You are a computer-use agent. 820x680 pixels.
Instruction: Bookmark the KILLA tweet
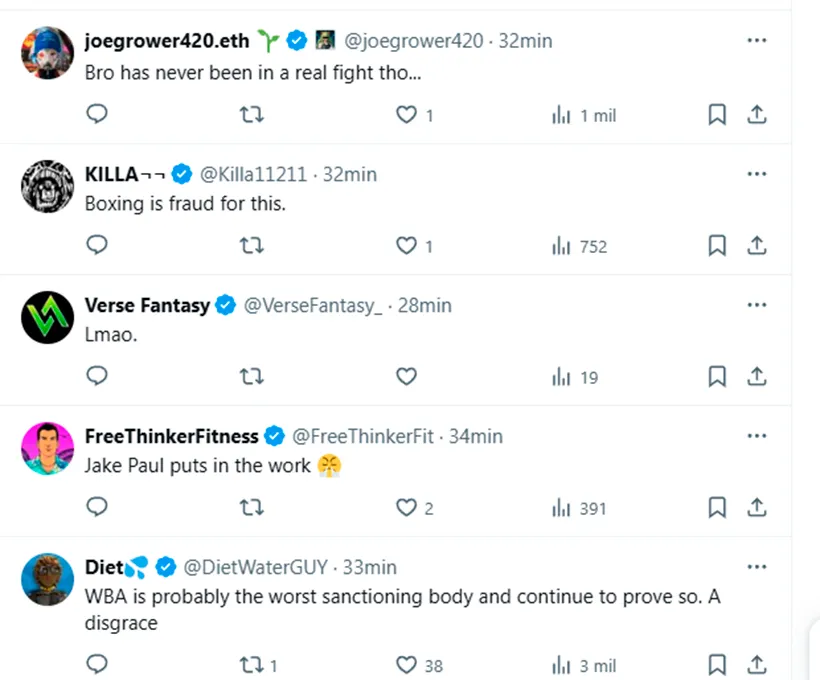[x=717, y=246]
